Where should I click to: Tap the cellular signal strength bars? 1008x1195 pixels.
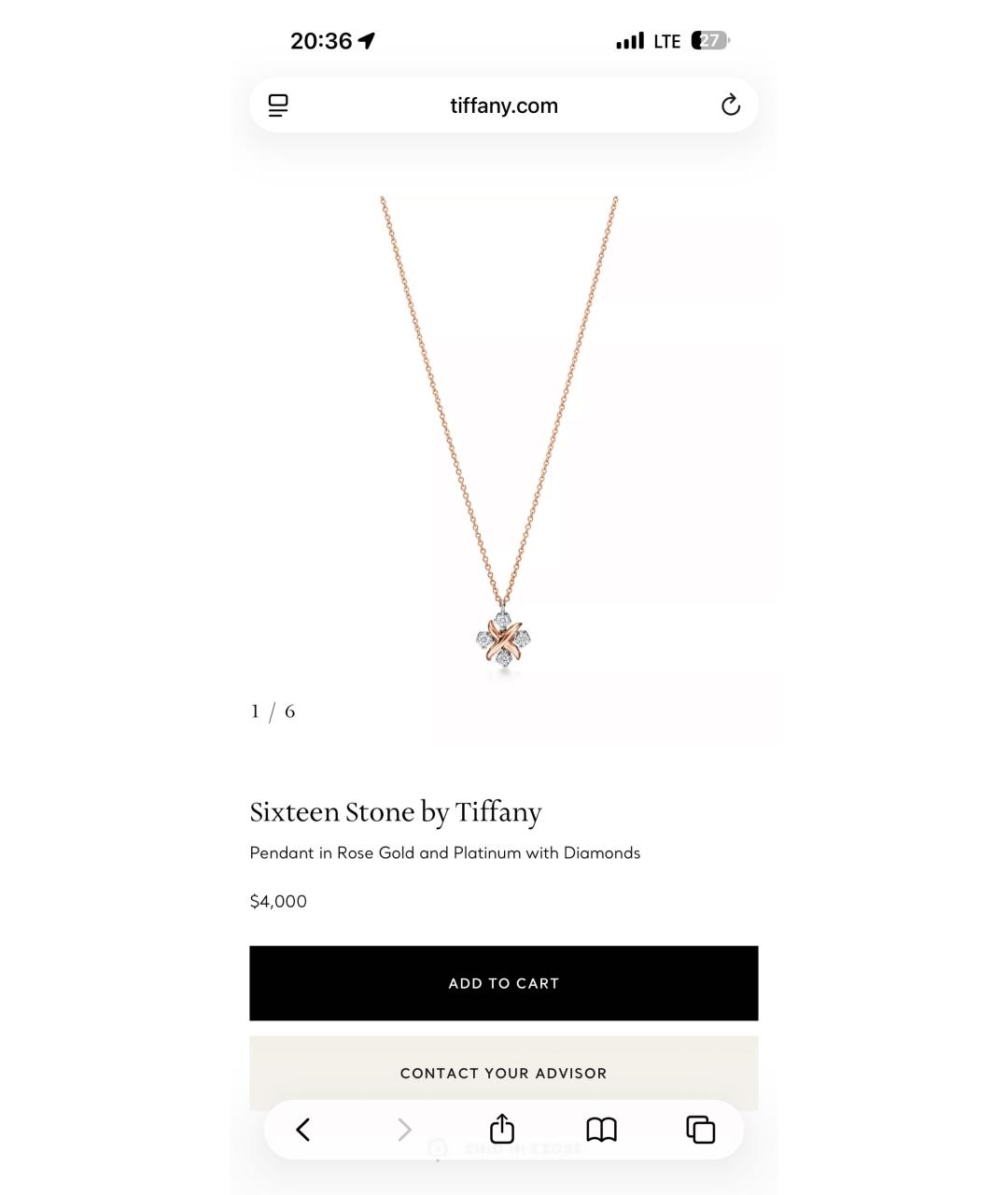click(630, 40)
